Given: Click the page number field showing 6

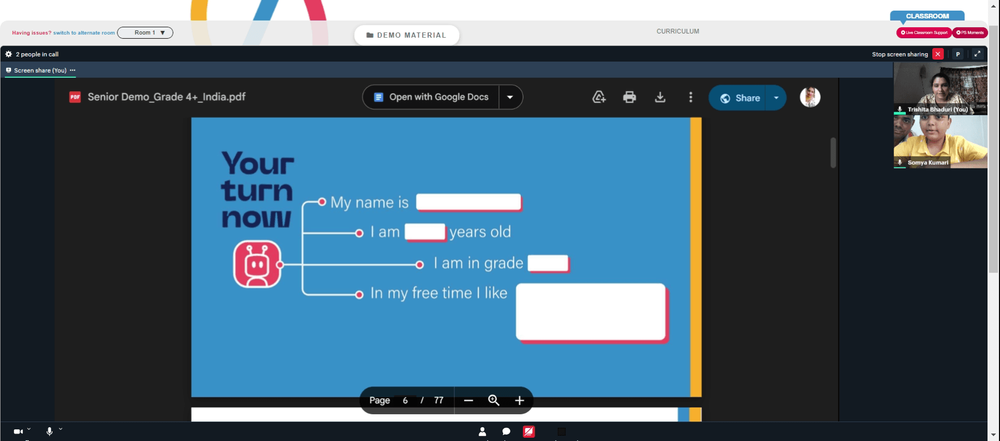Looking at the screenshot, I should pyautogui.click(x=405, y=400).
